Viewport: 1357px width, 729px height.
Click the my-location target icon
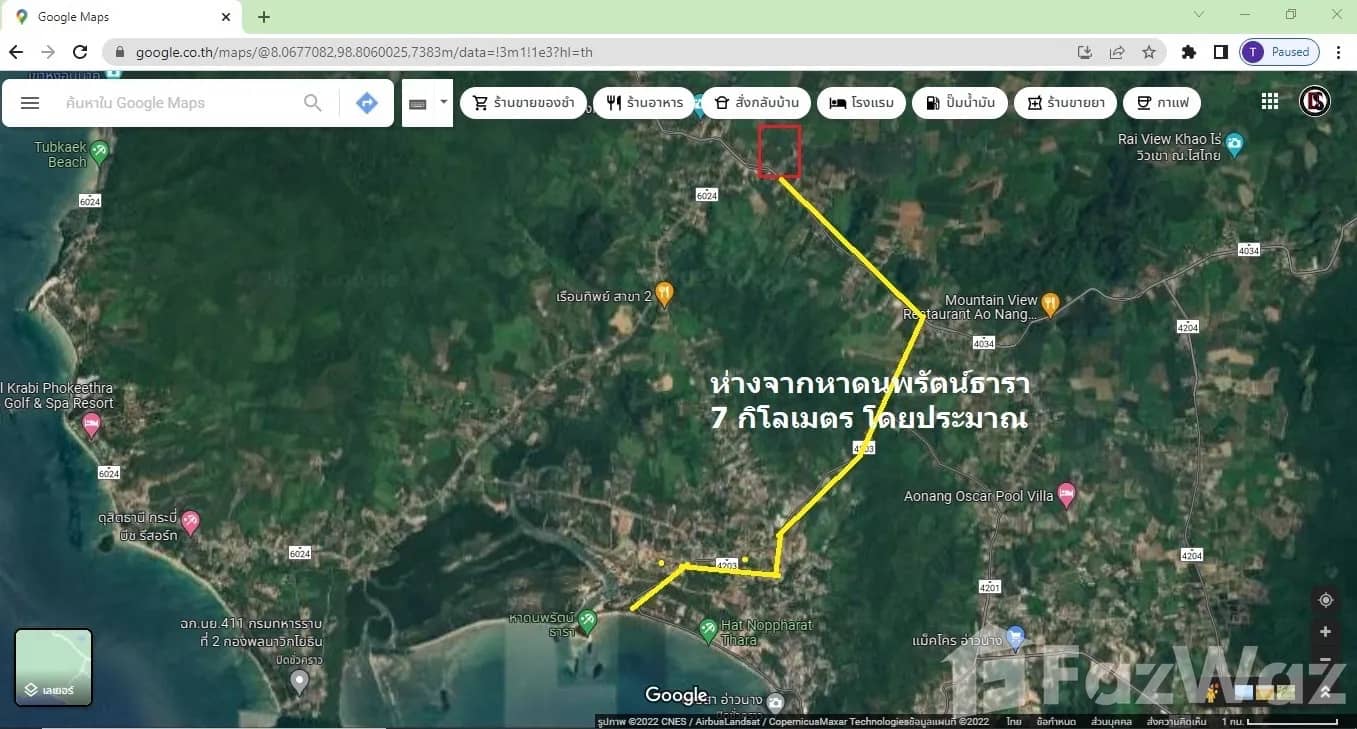(x=1325, y=600)
